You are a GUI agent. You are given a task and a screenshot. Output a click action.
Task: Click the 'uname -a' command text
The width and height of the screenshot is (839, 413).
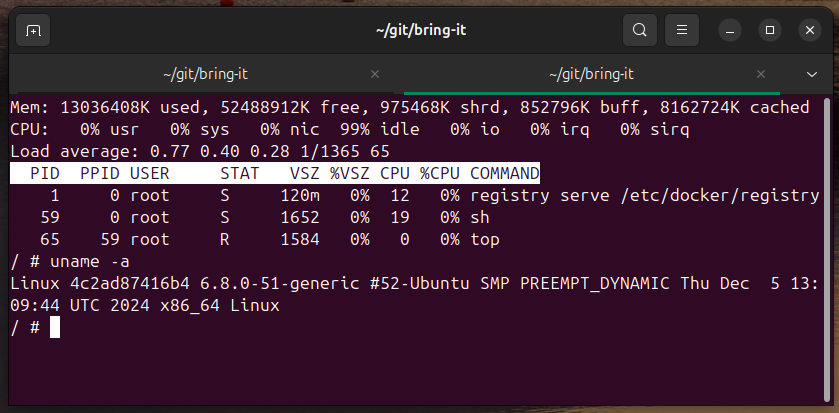[90, 262]
